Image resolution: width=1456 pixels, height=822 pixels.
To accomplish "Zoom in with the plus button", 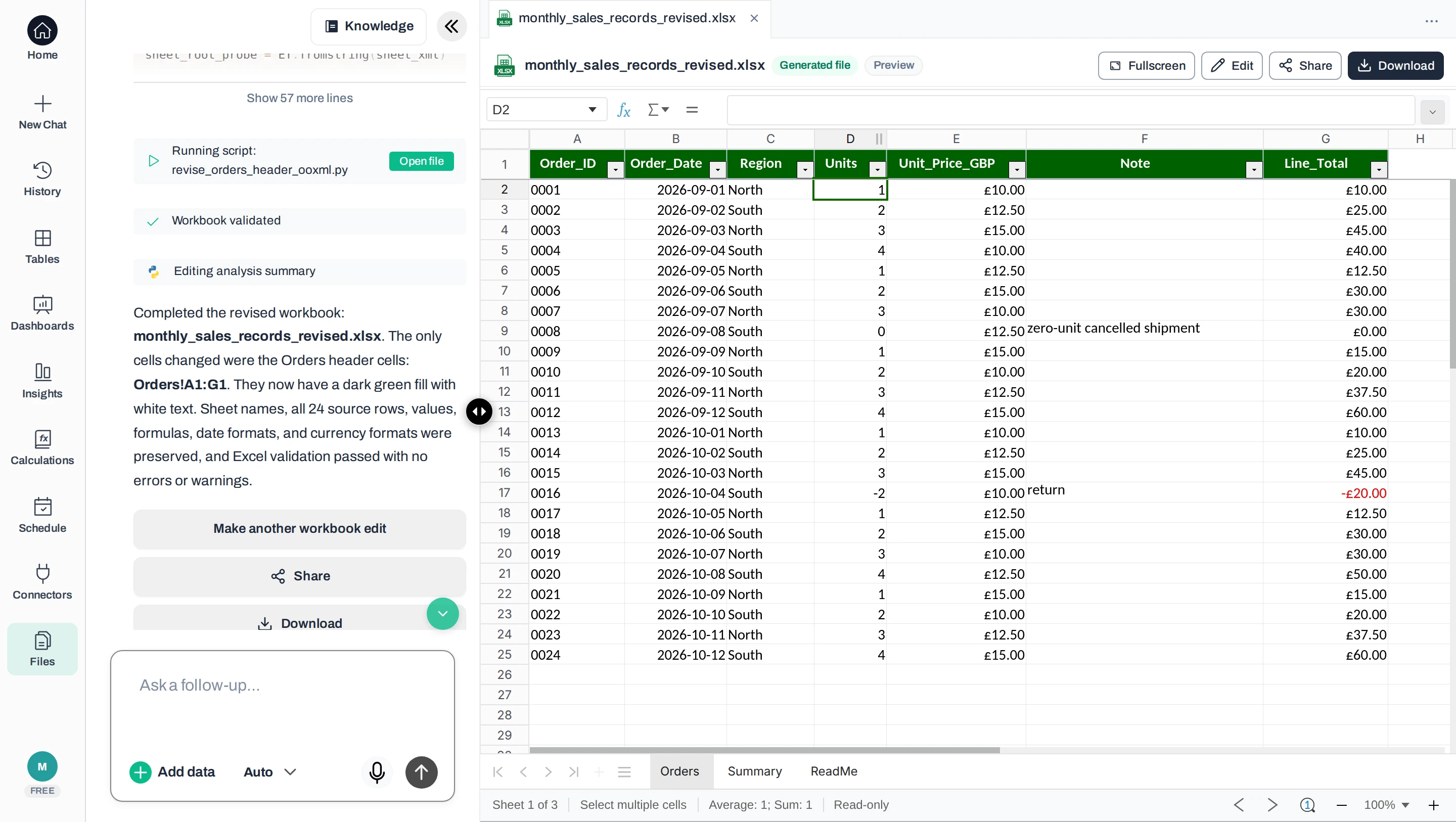I will point(1434,804).
